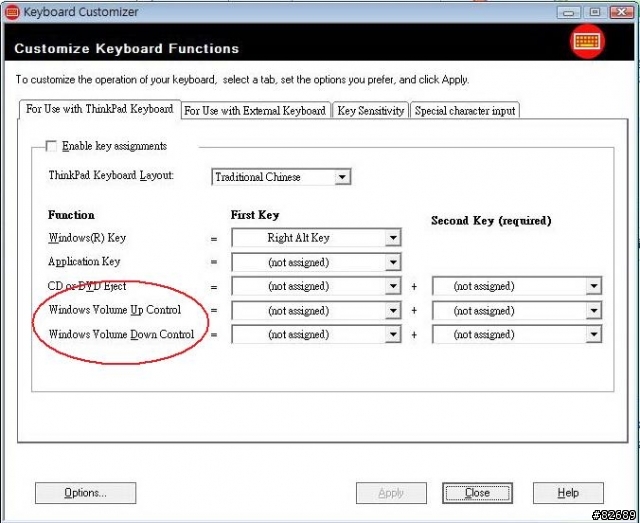
Task: Click the Windows Volume Up Control label
Action: pyautogui.click(x=115, y=310)
